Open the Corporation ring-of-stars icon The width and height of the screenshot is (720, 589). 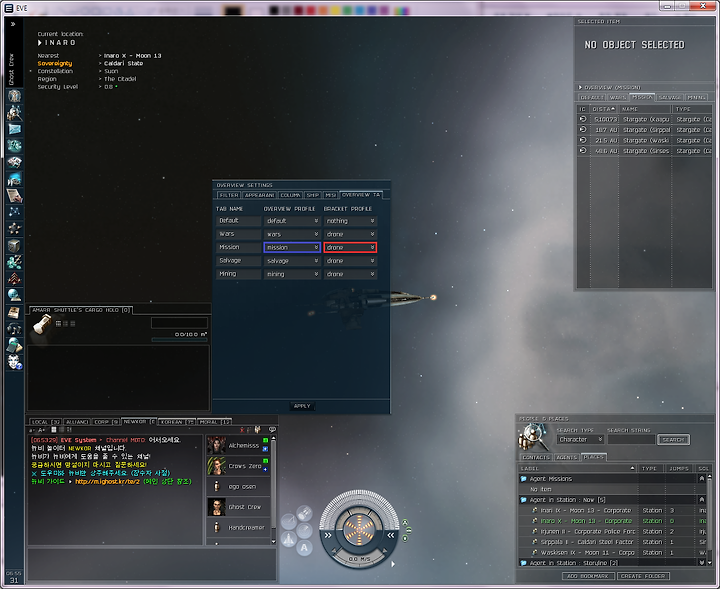tap(14, 228)
